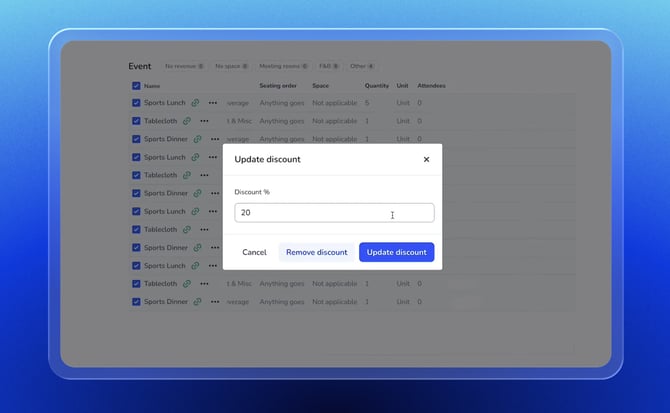This screenshot has width=670, height=413.
Task: Click the Discount % field label
Action: (252, 192)
